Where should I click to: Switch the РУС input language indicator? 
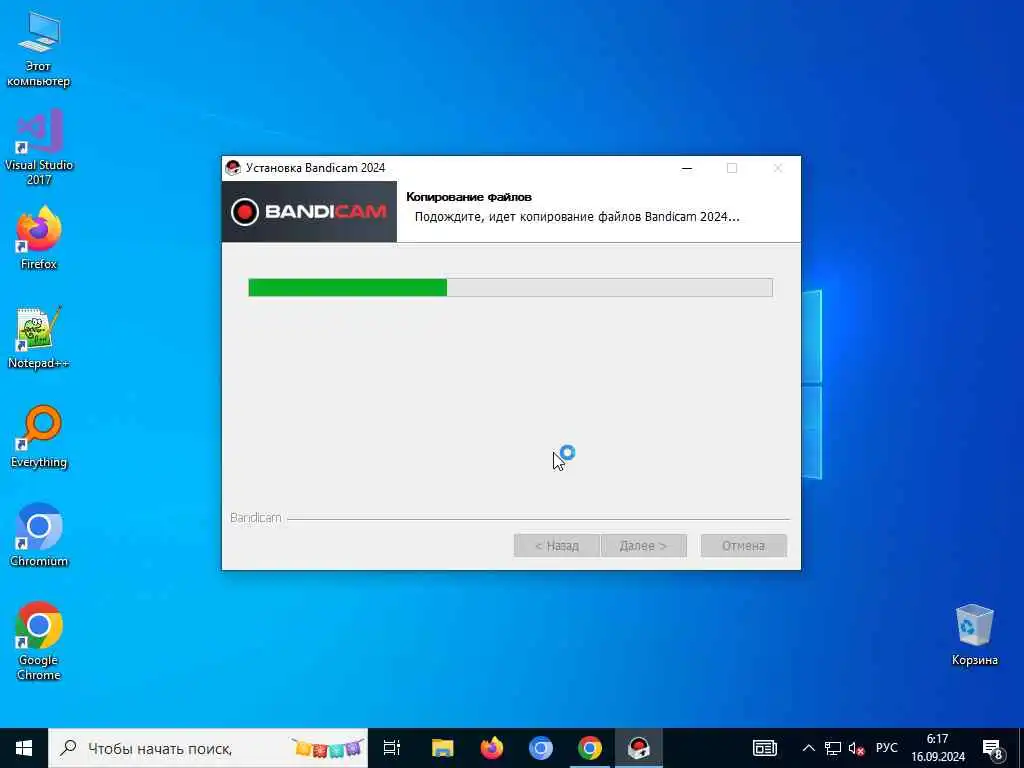(886, 748)
